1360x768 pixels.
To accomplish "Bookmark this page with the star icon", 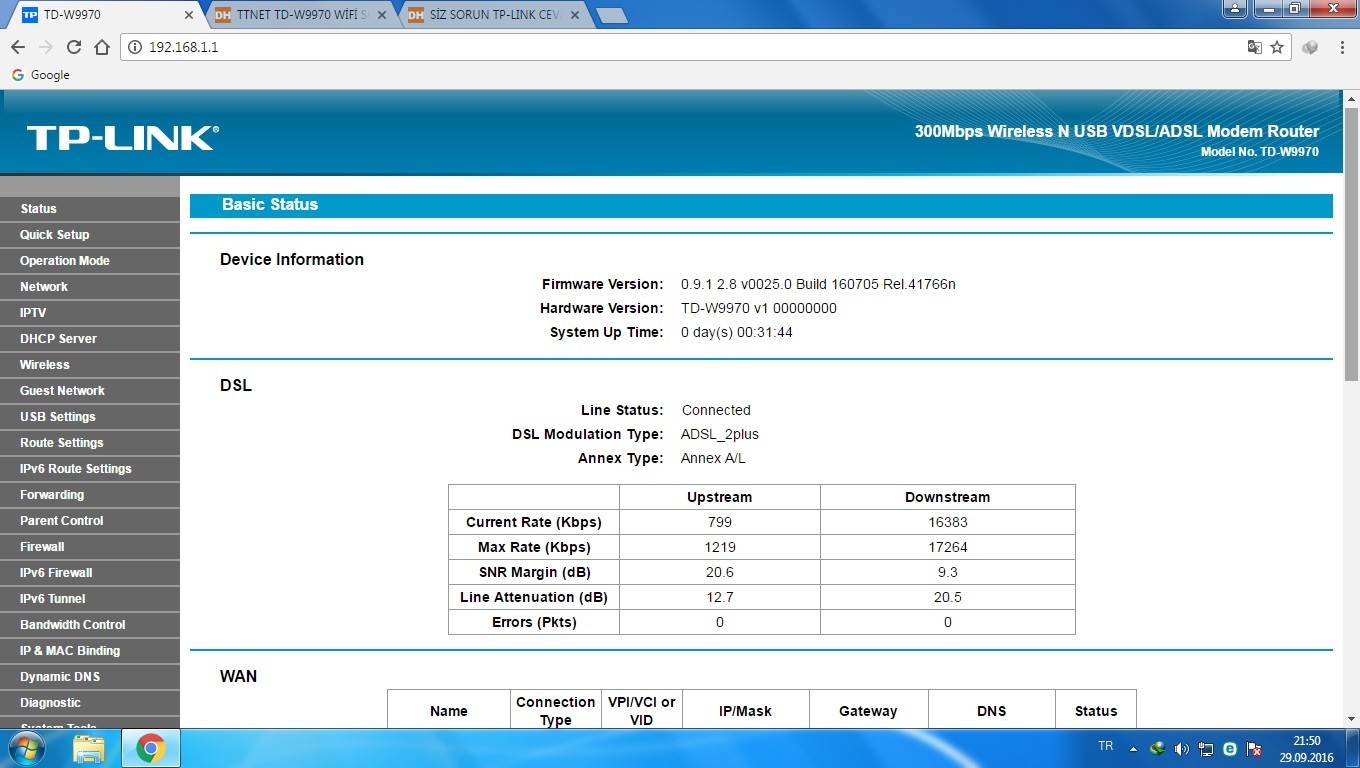I will [x=1277, y=47].
